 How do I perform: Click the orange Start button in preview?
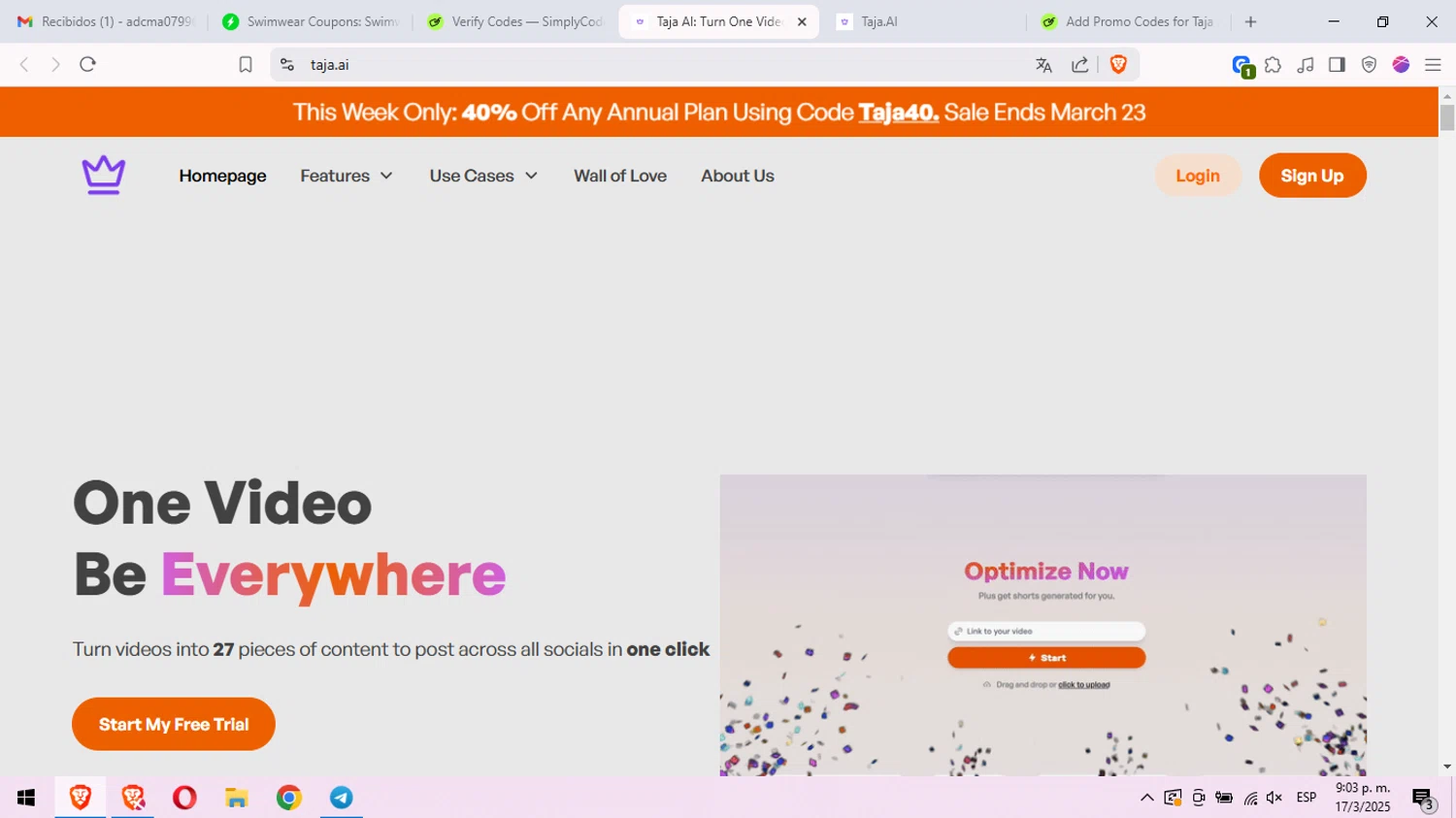tap(1046, 658)
